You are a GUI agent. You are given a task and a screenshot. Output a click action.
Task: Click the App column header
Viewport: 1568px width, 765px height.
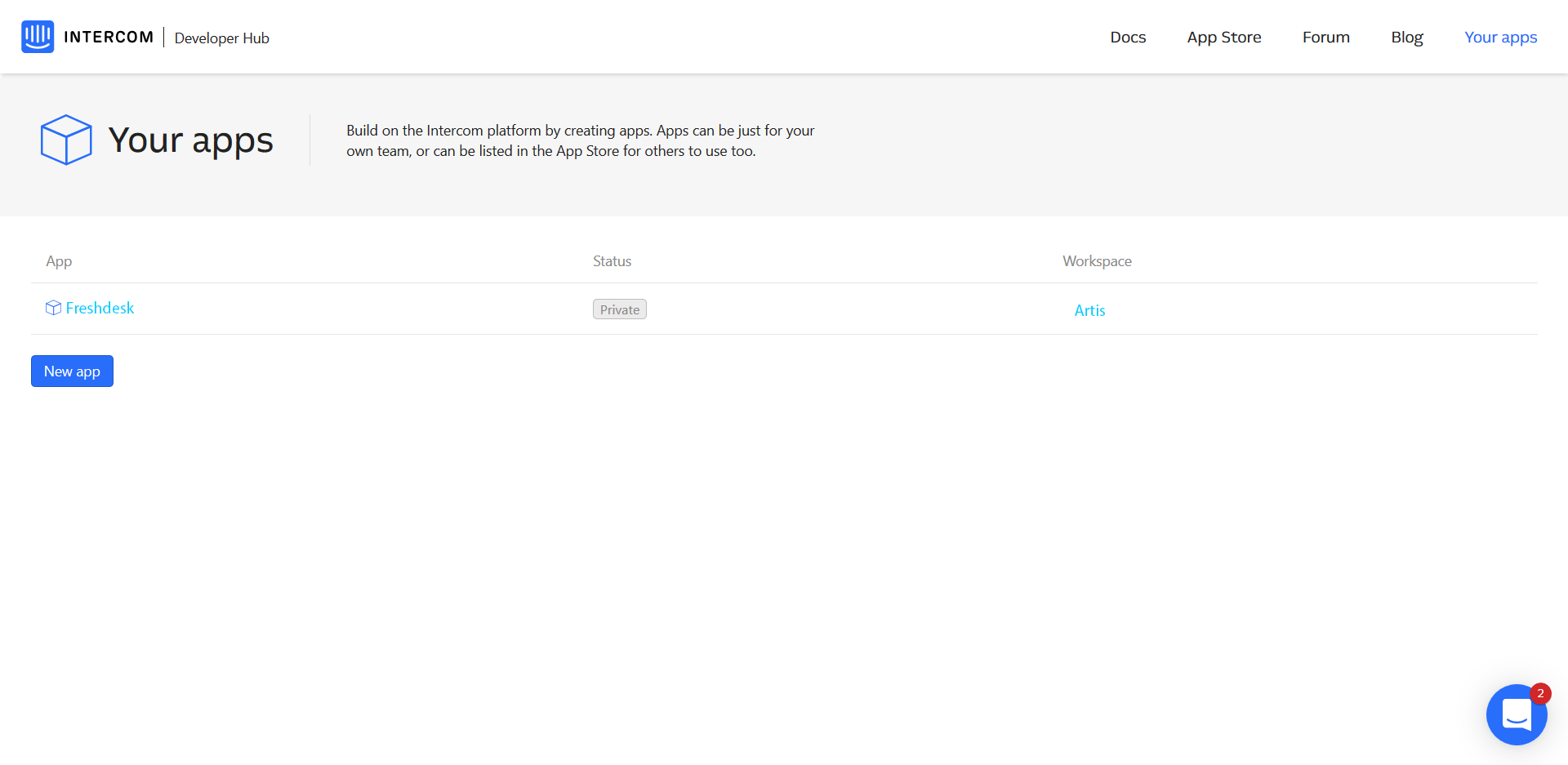[x=59, y=261]
